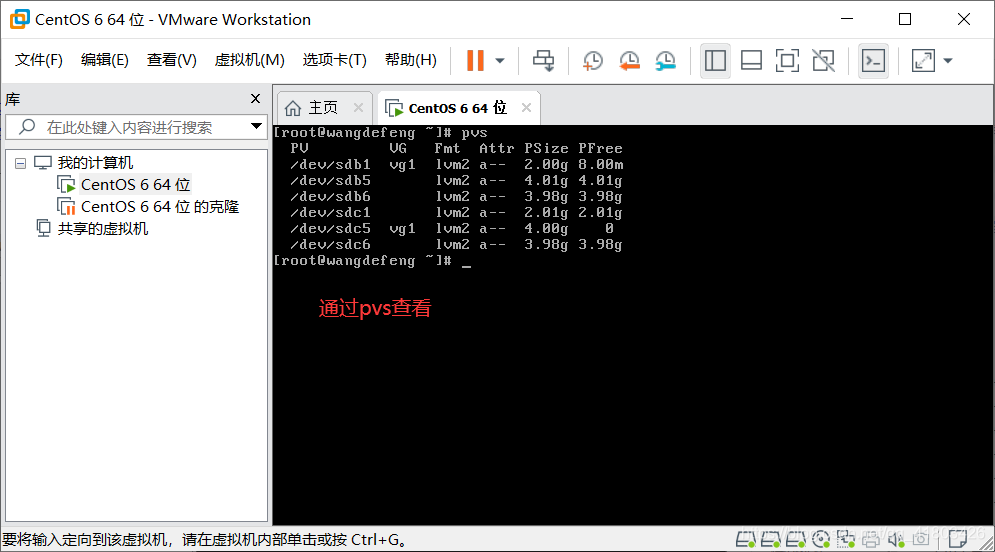This screenshot has height=552, width=995.
Task: Click the PFree column header in terminal
Action: click(600, 148)
